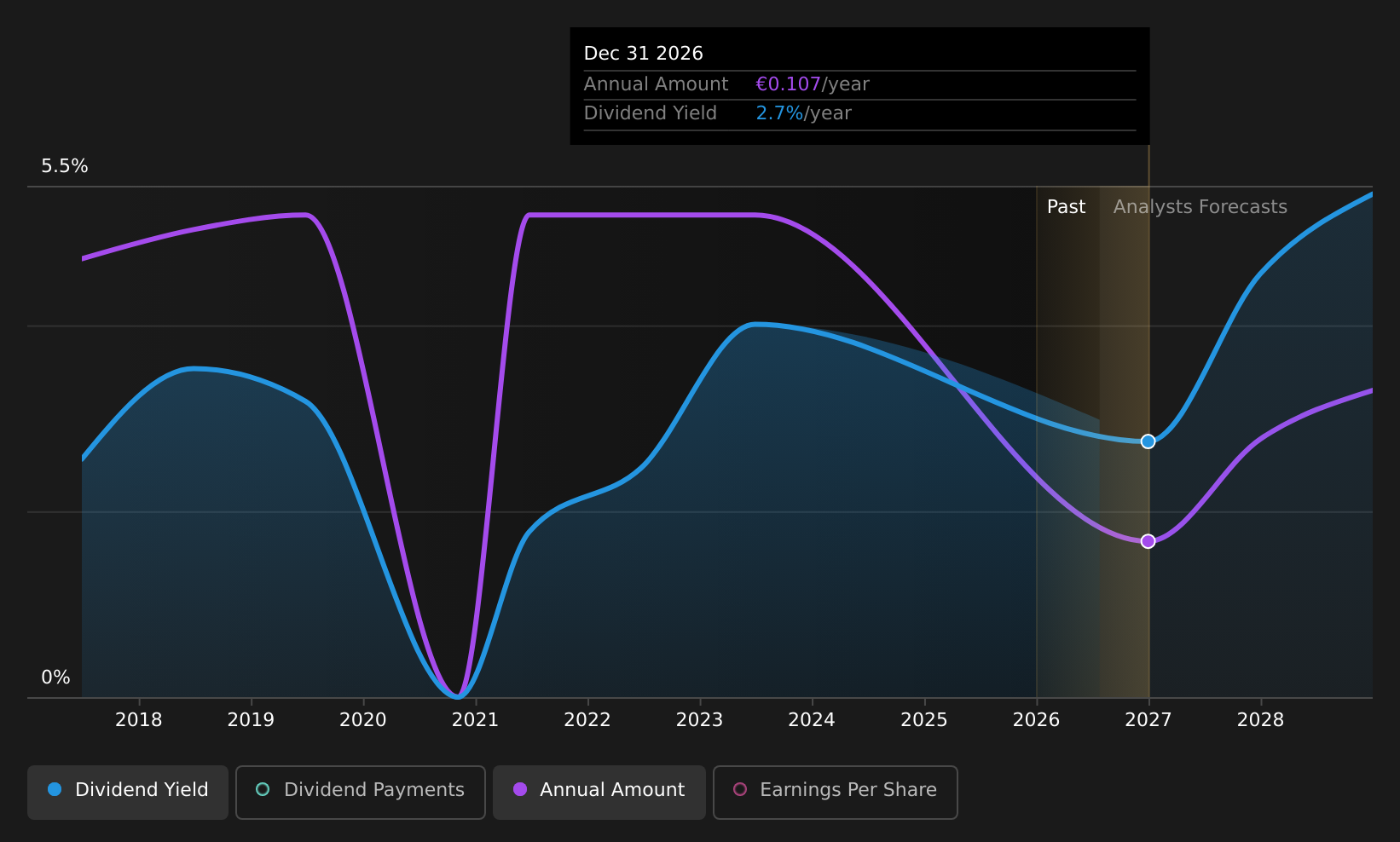Click the 2026 x-axis label
Screen dimensions: 1400x842
[1036, 720]
